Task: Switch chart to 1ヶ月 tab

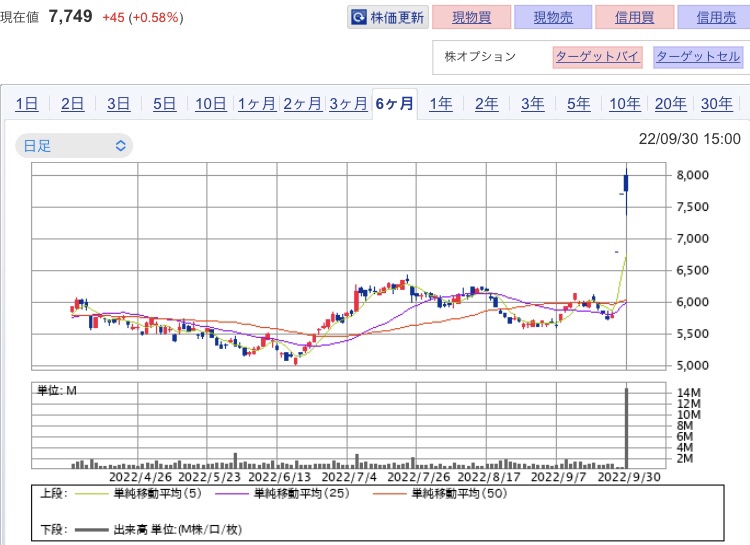Action: click(x=256, y=103)
